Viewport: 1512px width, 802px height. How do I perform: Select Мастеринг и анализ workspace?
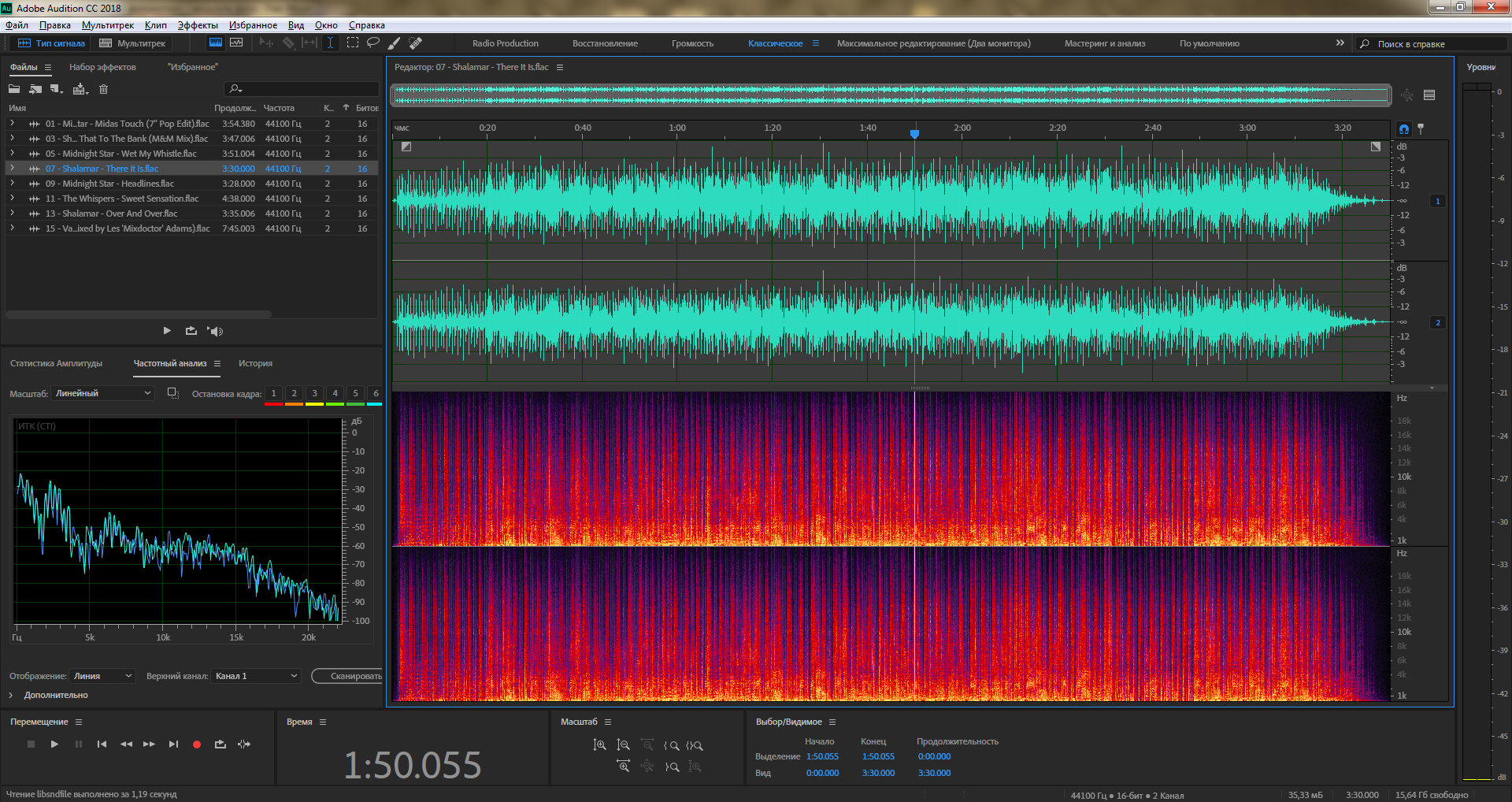(1105, 43)
